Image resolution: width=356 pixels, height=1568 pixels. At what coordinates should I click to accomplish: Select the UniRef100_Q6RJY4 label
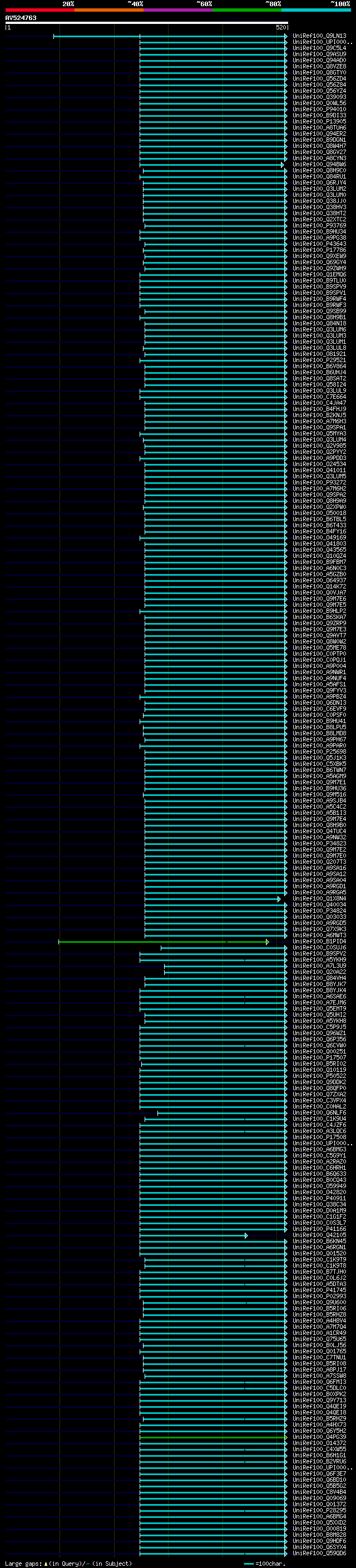coord(319,182)
